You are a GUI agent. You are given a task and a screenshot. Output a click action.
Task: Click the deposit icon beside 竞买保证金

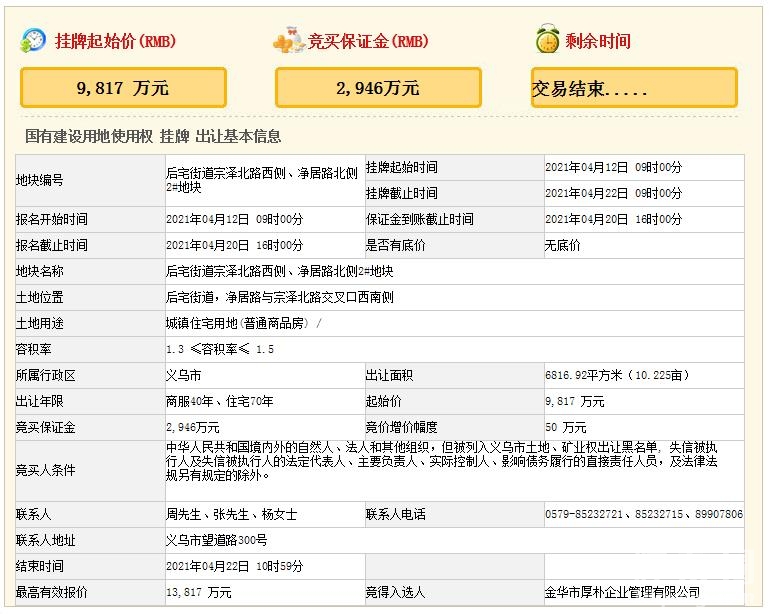click(x=288, y=41)
